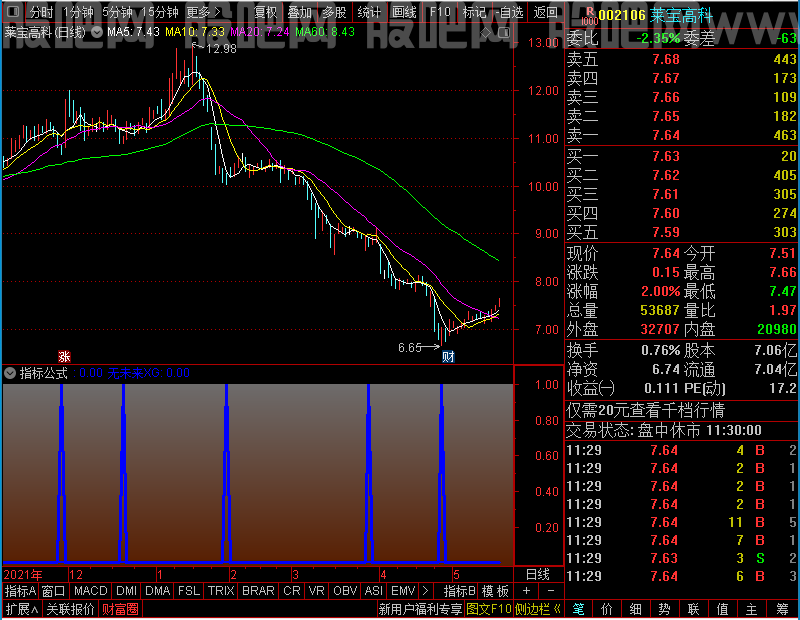800x620 pixels.
Task: Click the 叠加 overlay button
Action: click(300, 12)
